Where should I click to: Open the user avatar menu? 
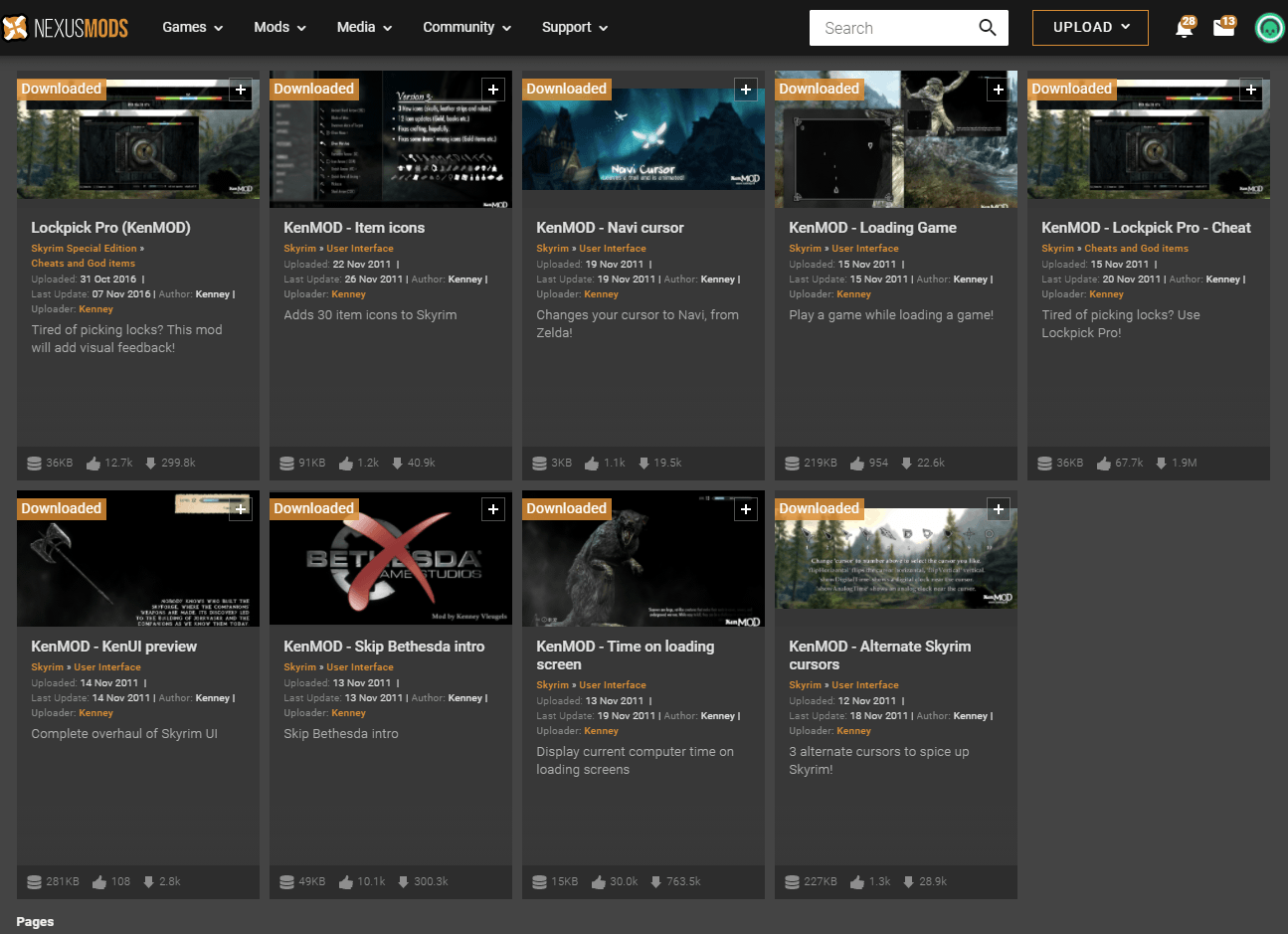click(x=1269, y=28)
